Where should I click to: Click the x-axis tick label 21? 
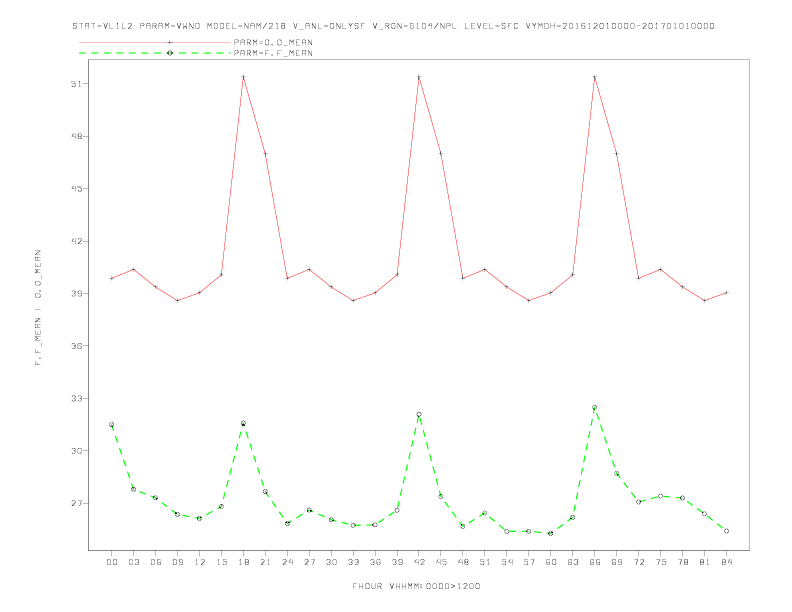pos(265,562)
